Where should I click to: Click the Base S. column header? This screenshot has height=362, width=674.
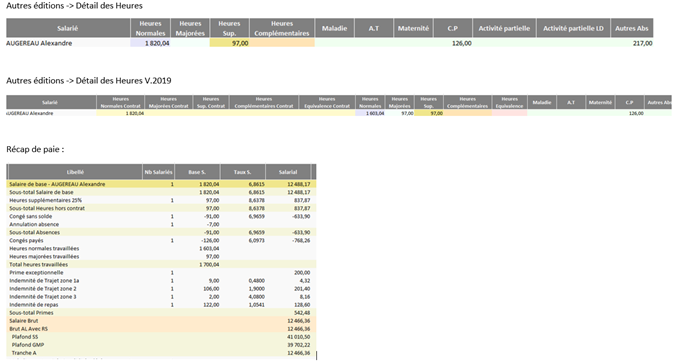[x=197, y=172]
